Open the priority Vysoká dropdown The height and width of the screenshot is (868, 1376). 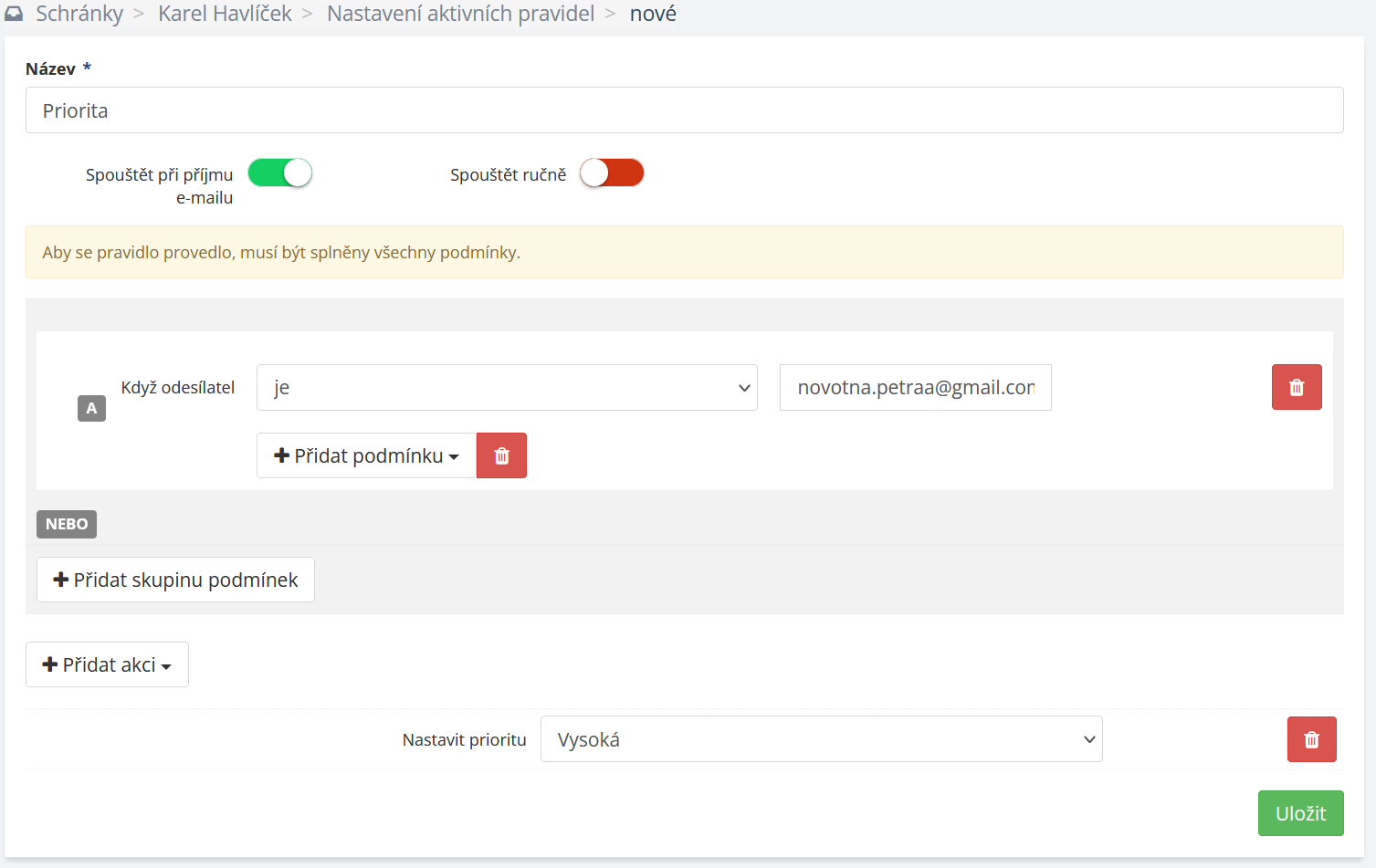821,739
